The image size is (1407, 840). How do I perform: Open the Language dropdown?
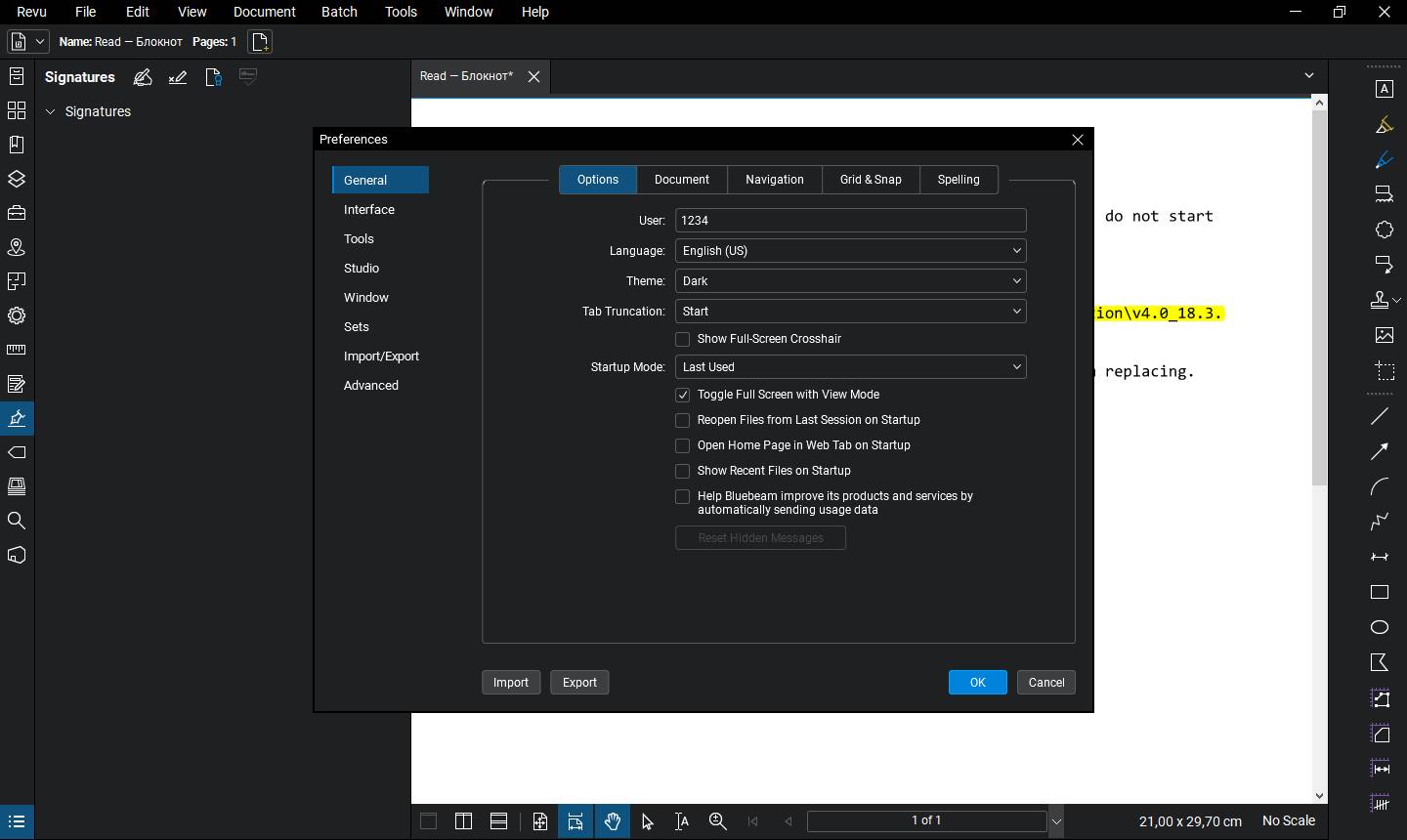851,251
